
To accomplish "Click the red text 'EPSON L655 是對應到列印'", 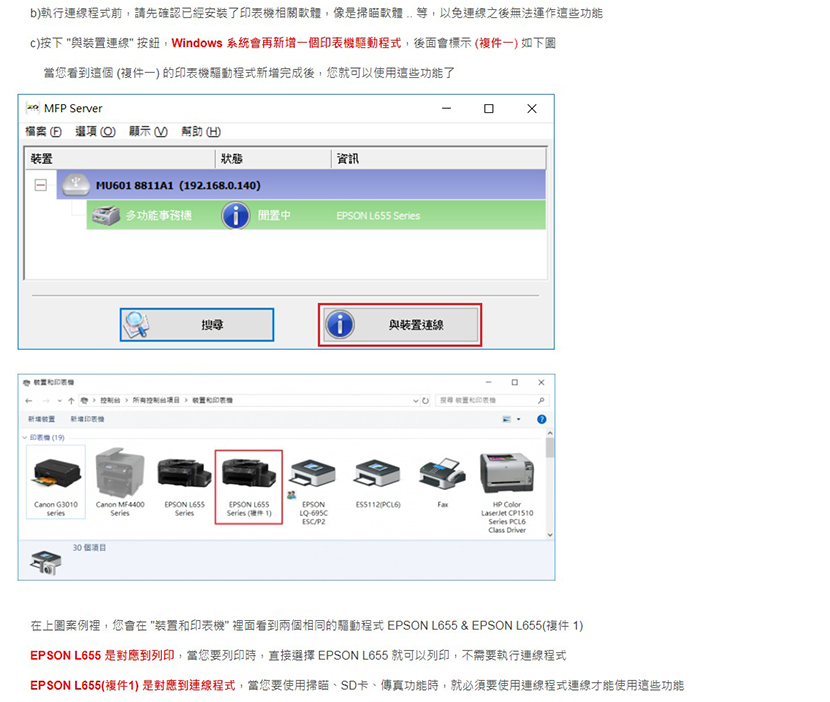I will [x=102, y=656].
